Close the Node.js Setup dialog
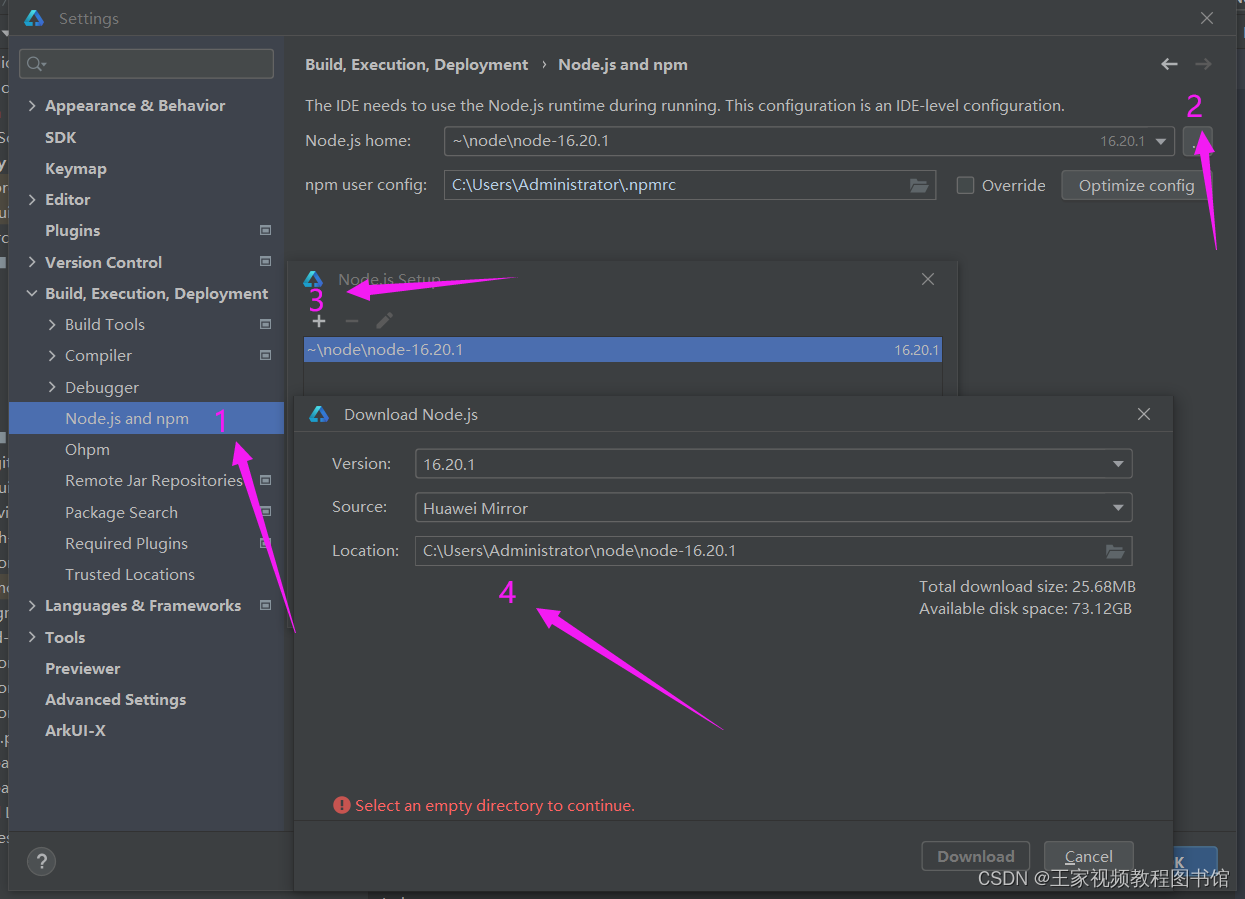This screenshot has width=1245, height=899. pyautogui.click(x=928, y=279)
